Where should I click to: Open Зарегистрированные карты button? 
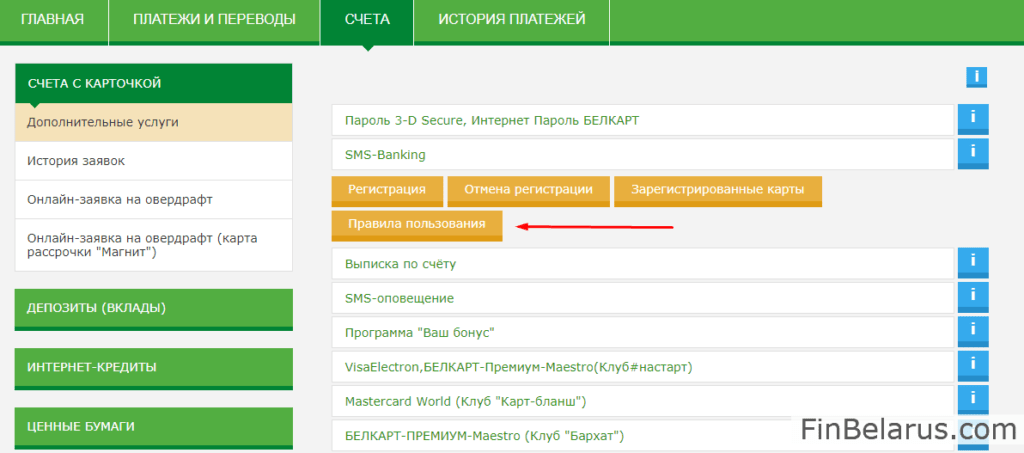click(x=717, y=189)
